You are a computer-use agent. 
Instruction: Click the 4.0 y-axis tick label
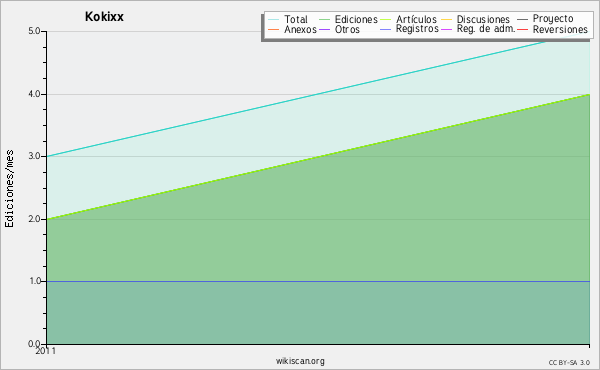[x=34, y=94]
